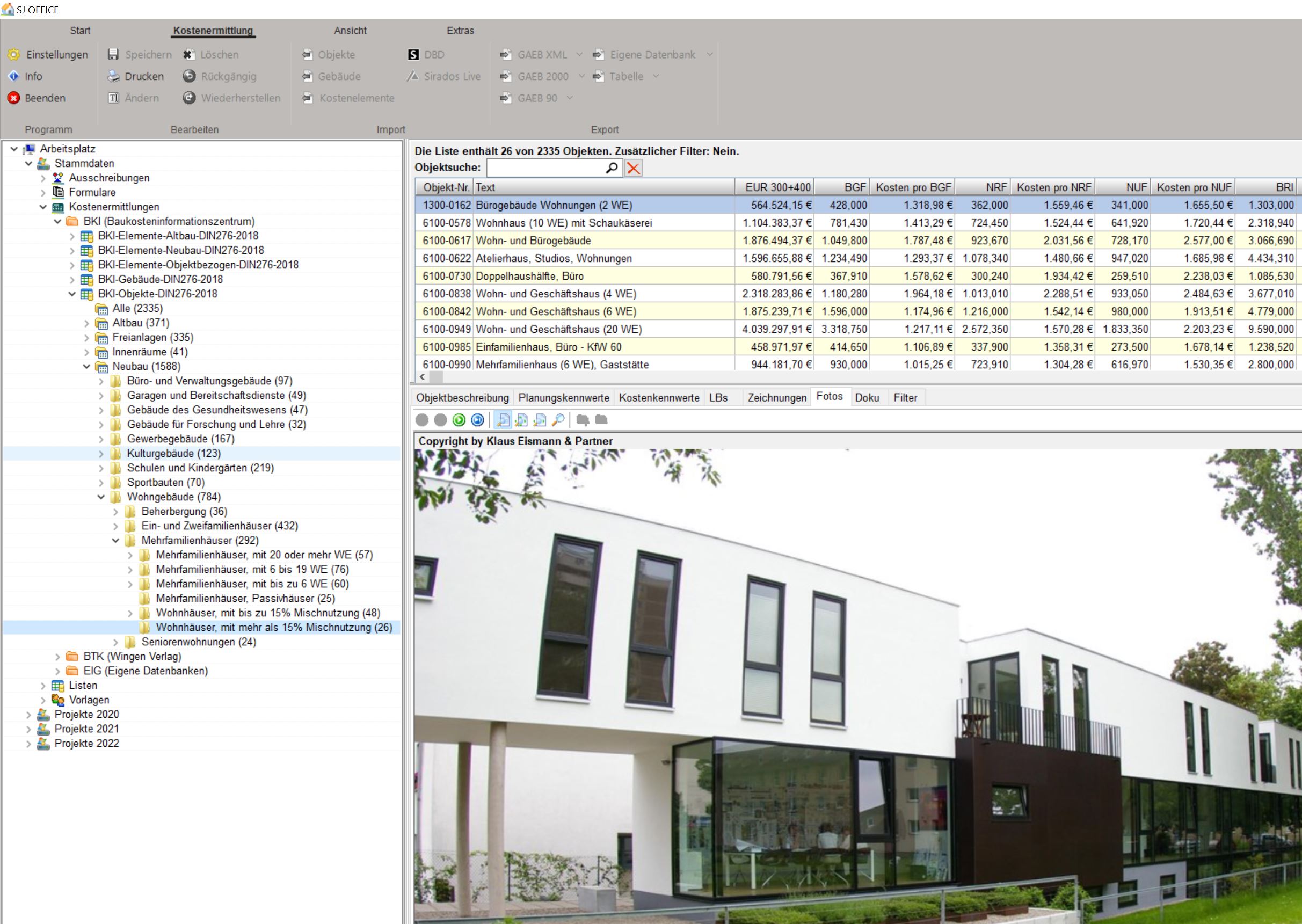The width and height of the screenshot is (1302, 924).
Task: Select row 6100-0617 Wohn- und Bürogebäude
Action: [x=533, y=241]
